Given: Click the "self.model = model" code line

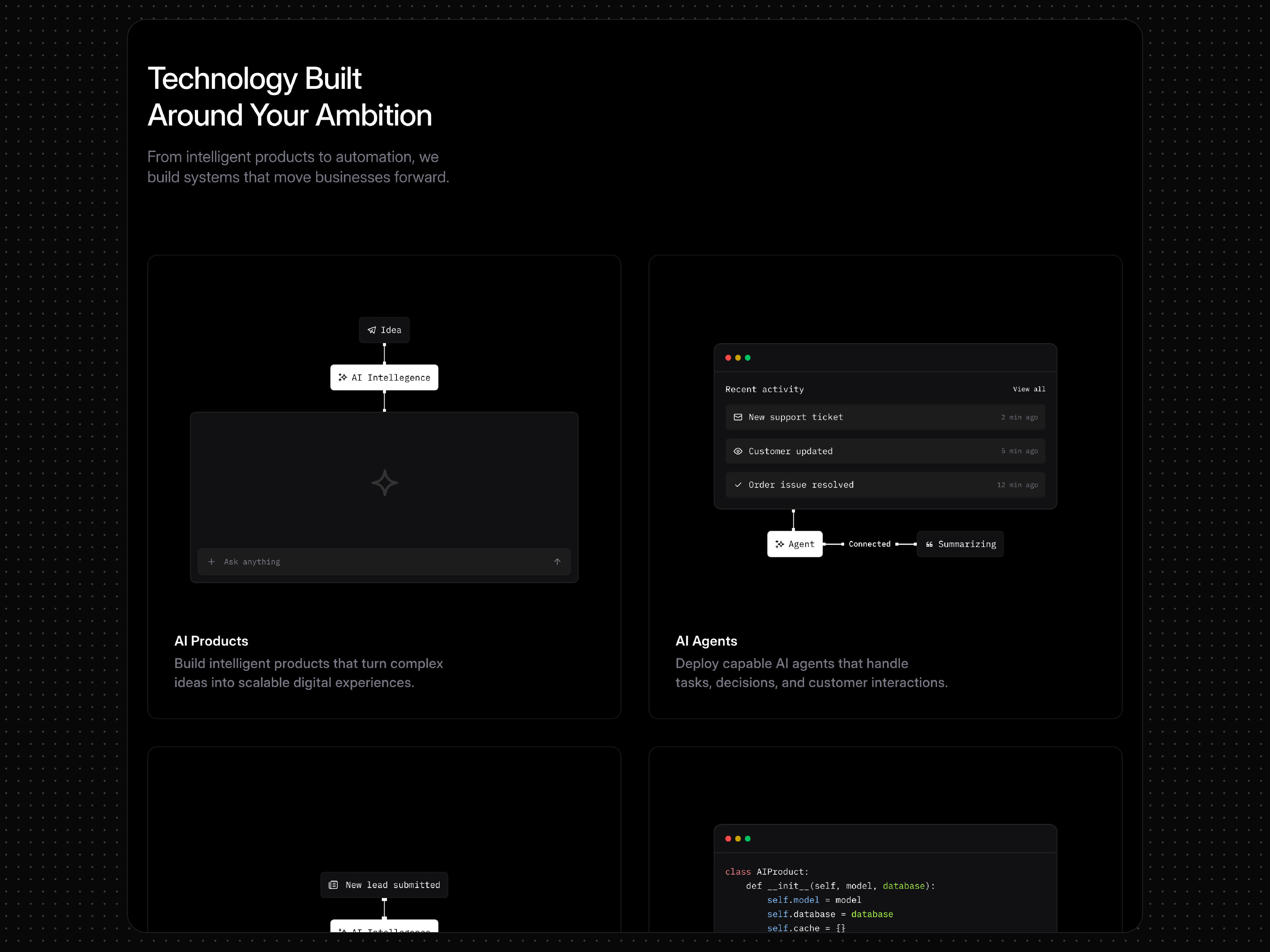Looking at the screenshot, I should [x=814, y=900].
